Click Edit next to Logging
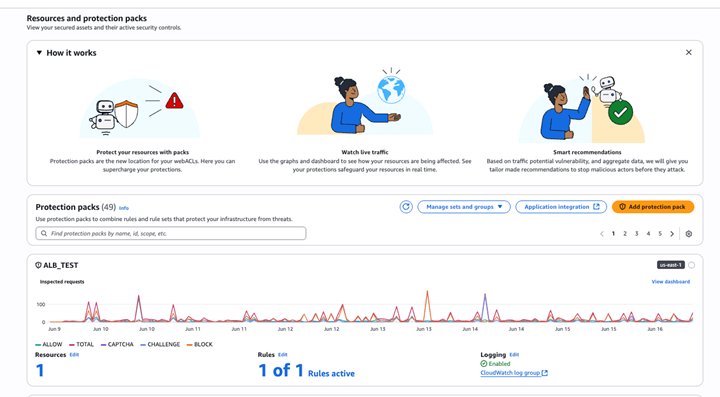Screen dimensions: 720x397 click(514, 355)
